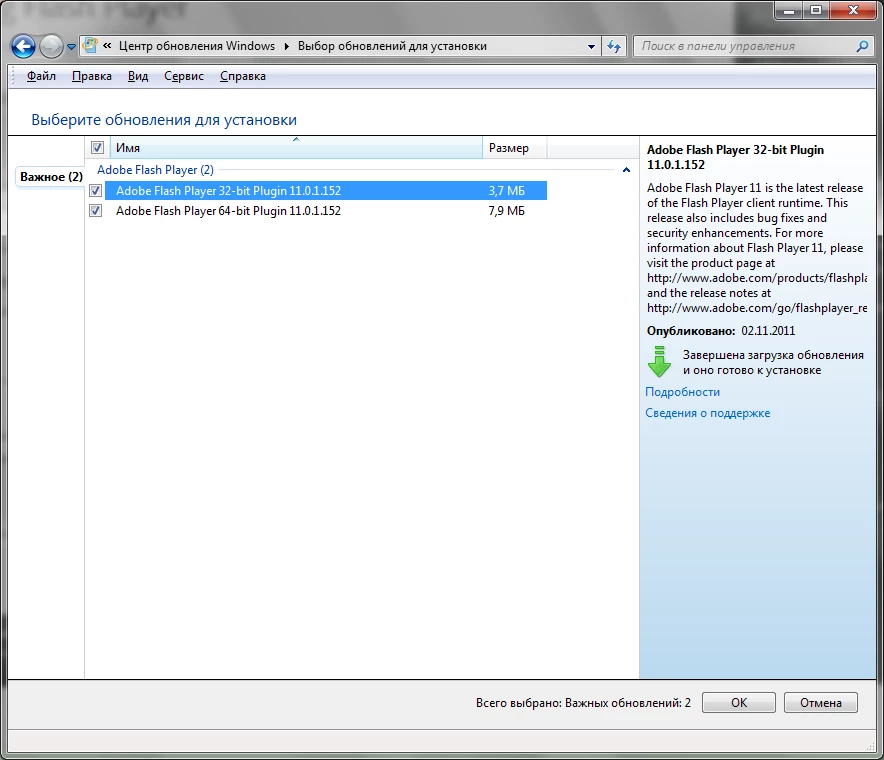Click the Опубликовано date 02.11.2011

click(x=768, y=331)
